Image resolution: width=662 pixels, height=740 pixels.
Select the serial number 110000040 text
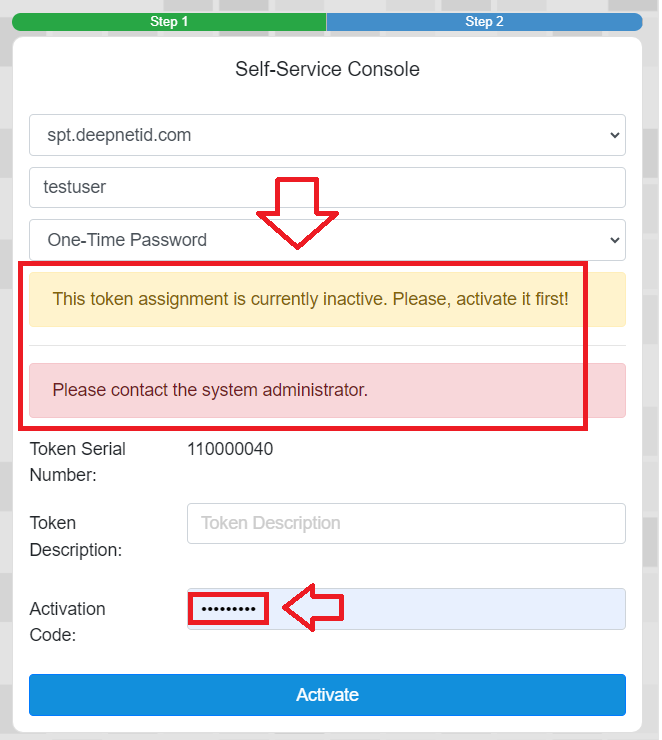tap(230, 449)
